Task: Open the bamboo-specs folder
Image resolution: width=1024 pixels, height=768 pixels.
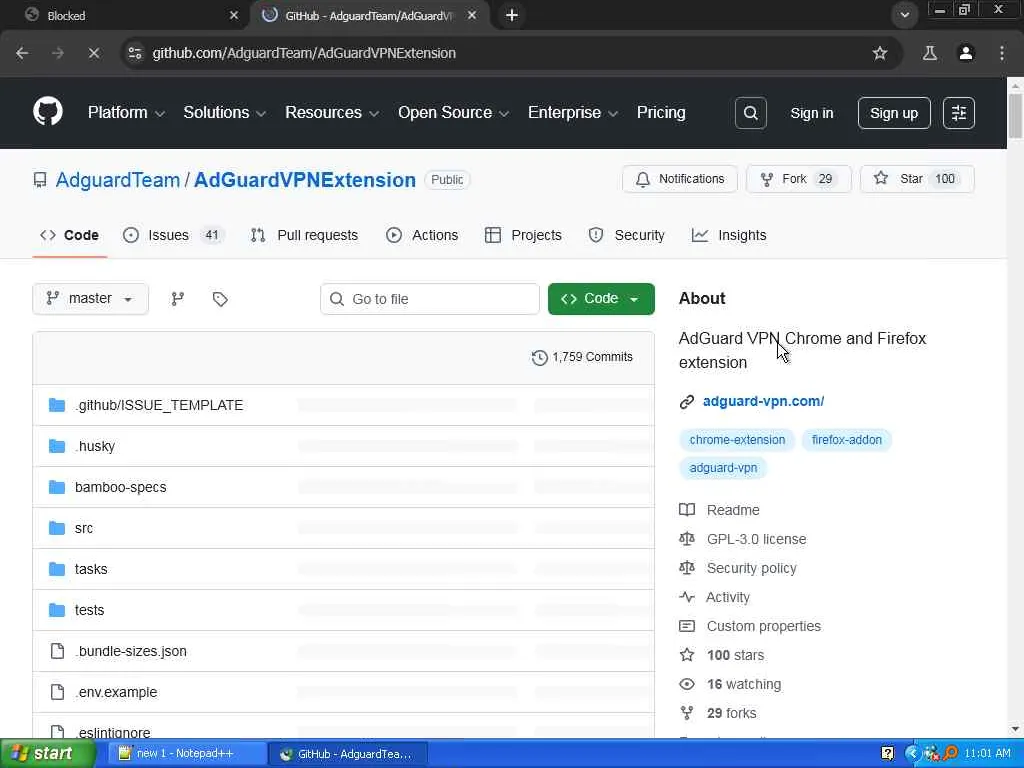Action: pyautogui.click(x=121, y=487)
